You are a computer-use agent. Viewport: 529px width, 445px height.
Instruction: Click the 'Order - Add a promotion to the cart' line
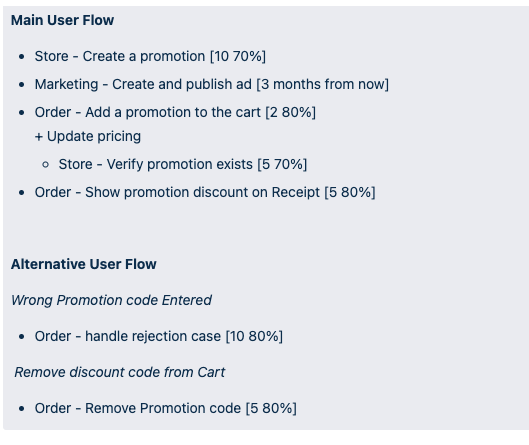tap(175, 112)
